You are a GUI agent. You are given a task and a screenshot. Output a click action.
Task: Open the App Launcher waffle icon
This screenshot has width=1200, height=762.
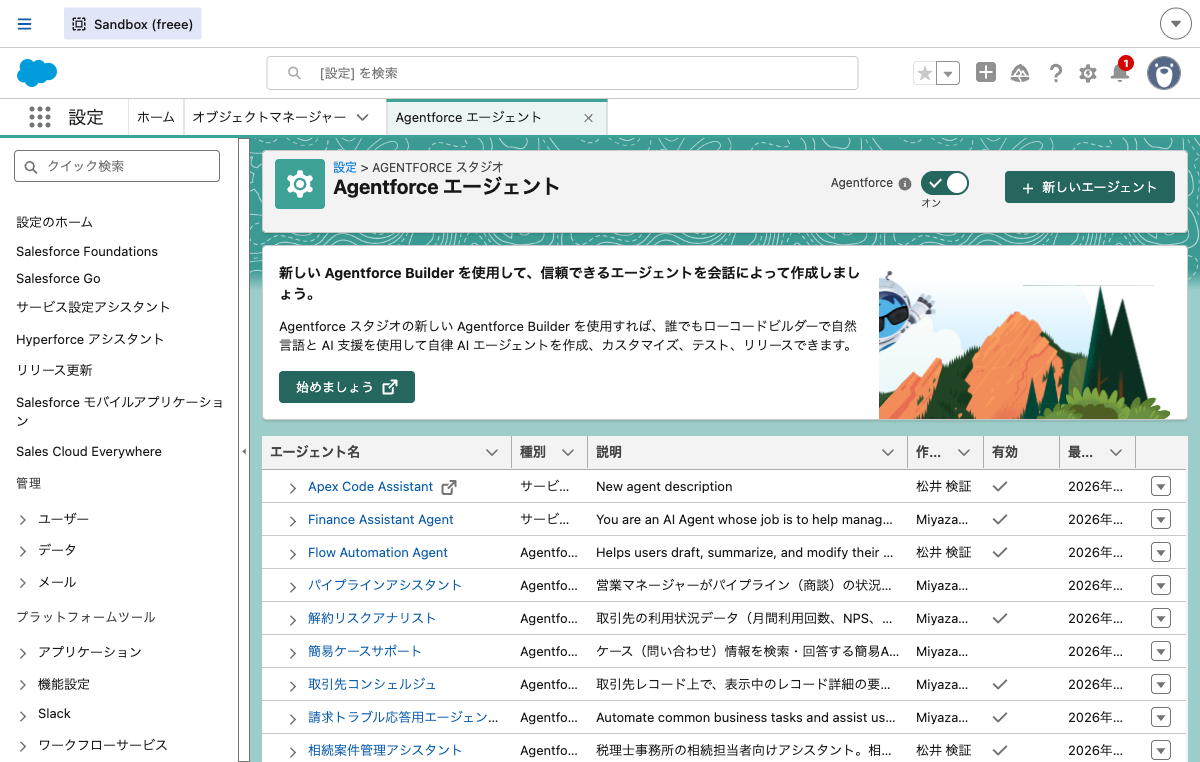coord(40,117)
